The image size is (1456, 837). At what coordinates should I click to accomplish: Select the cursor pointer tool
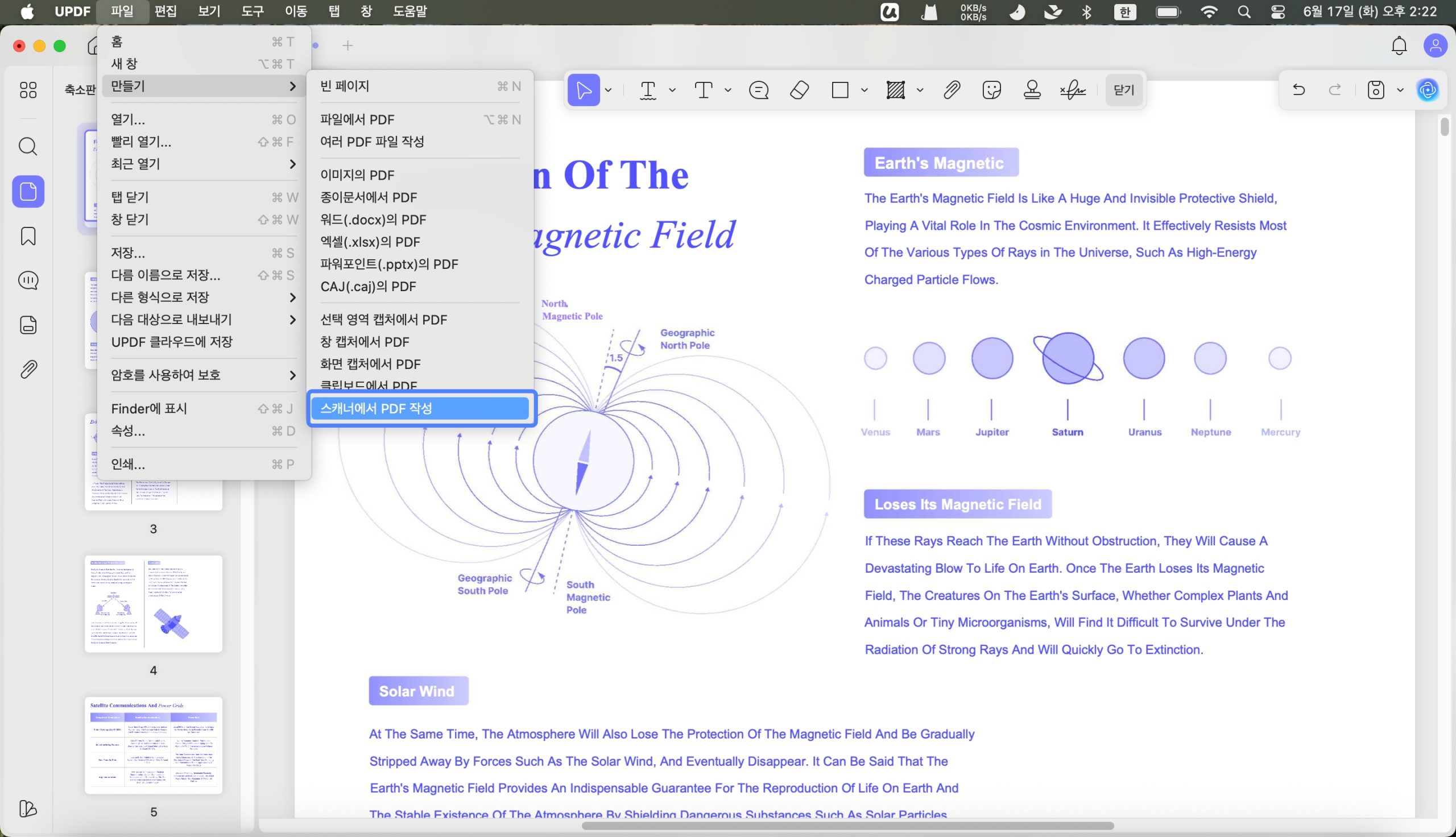tap(584, 90)
